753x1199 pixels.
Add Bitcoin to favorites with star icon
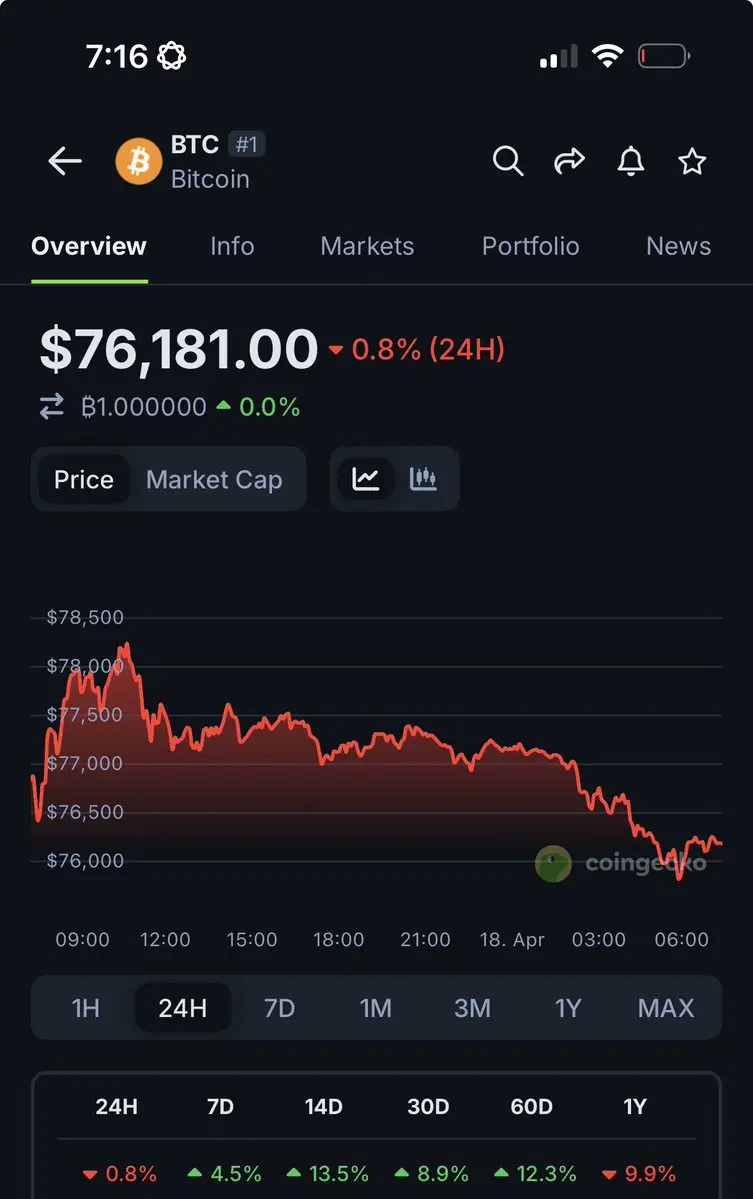pyautogui.click(x=692, y=161)
